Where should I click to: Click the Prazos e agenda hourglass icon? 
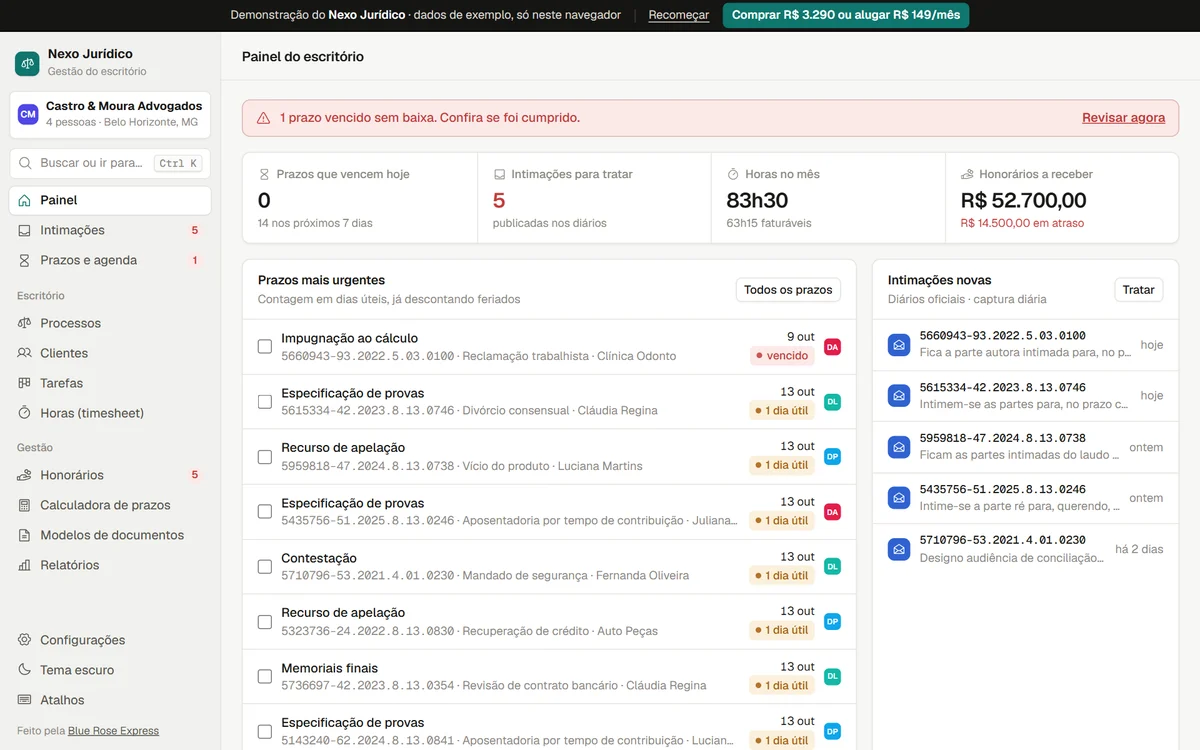pyautogui.click(x=25, y=260)
